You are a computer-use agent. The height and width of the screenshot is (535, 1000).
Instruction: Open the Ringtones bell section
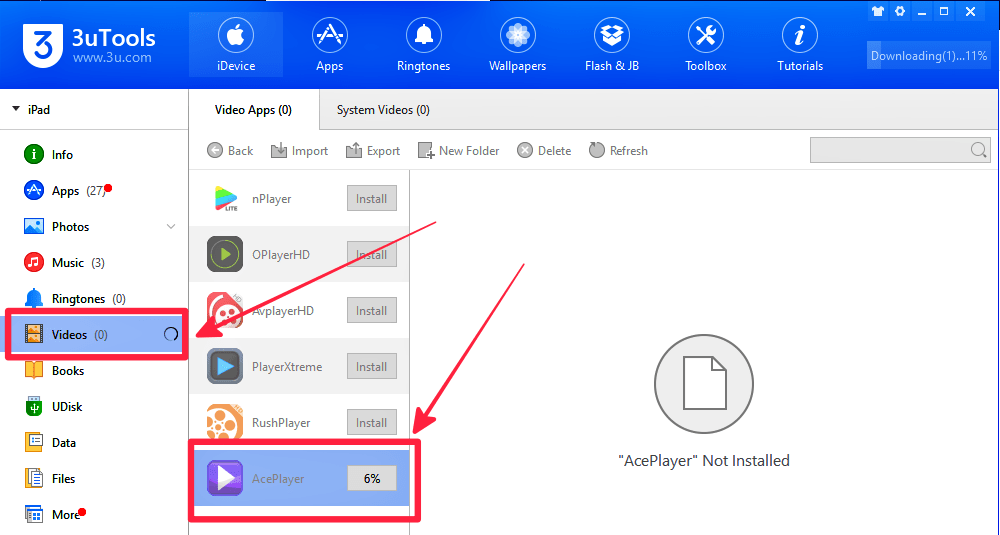pyautogui.click(x=423, y=45)
